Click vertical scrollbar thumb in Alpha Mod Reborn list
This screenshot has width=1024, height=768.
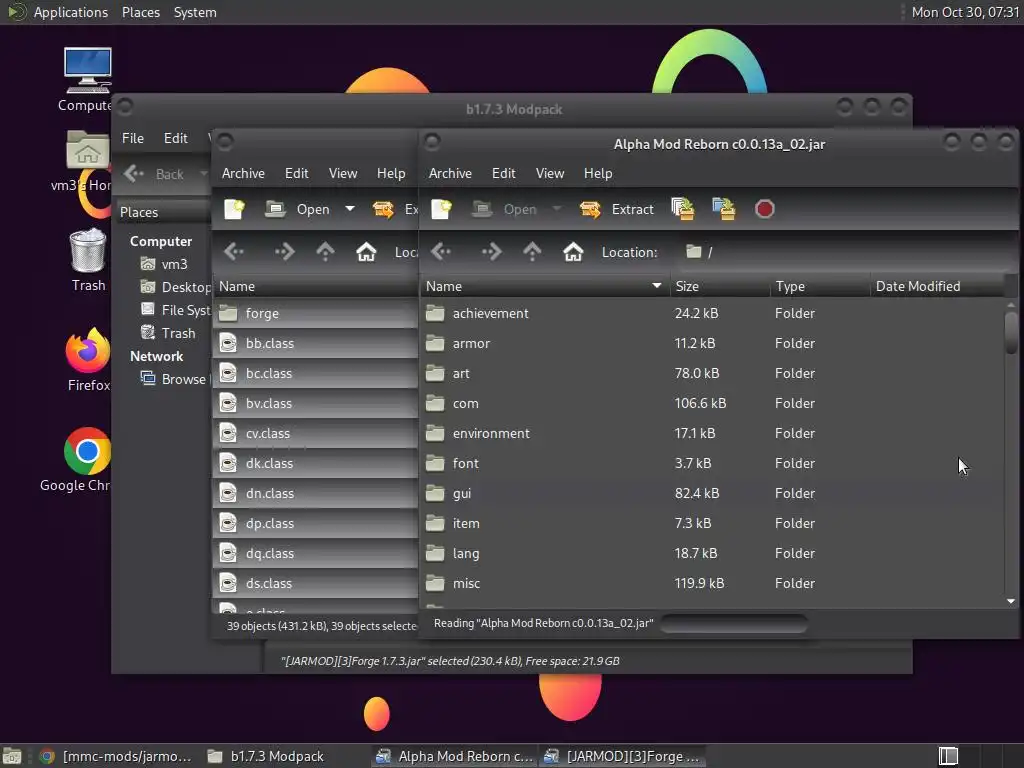coord(1011,332)
